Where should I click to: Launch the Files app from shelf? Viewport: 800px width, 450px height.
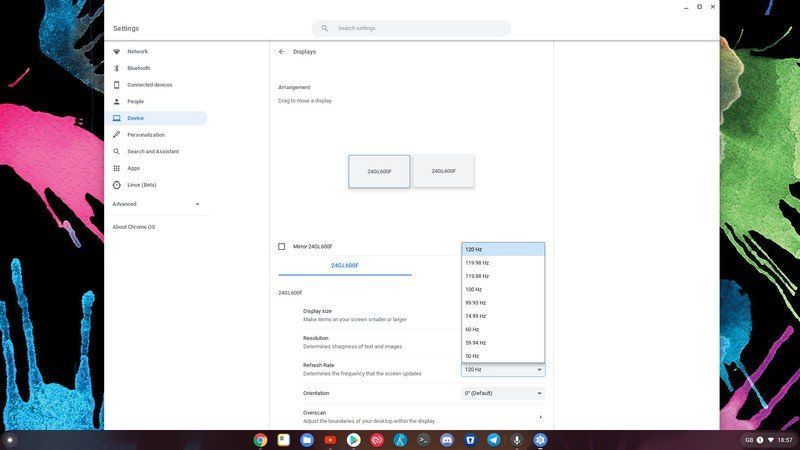307,440
